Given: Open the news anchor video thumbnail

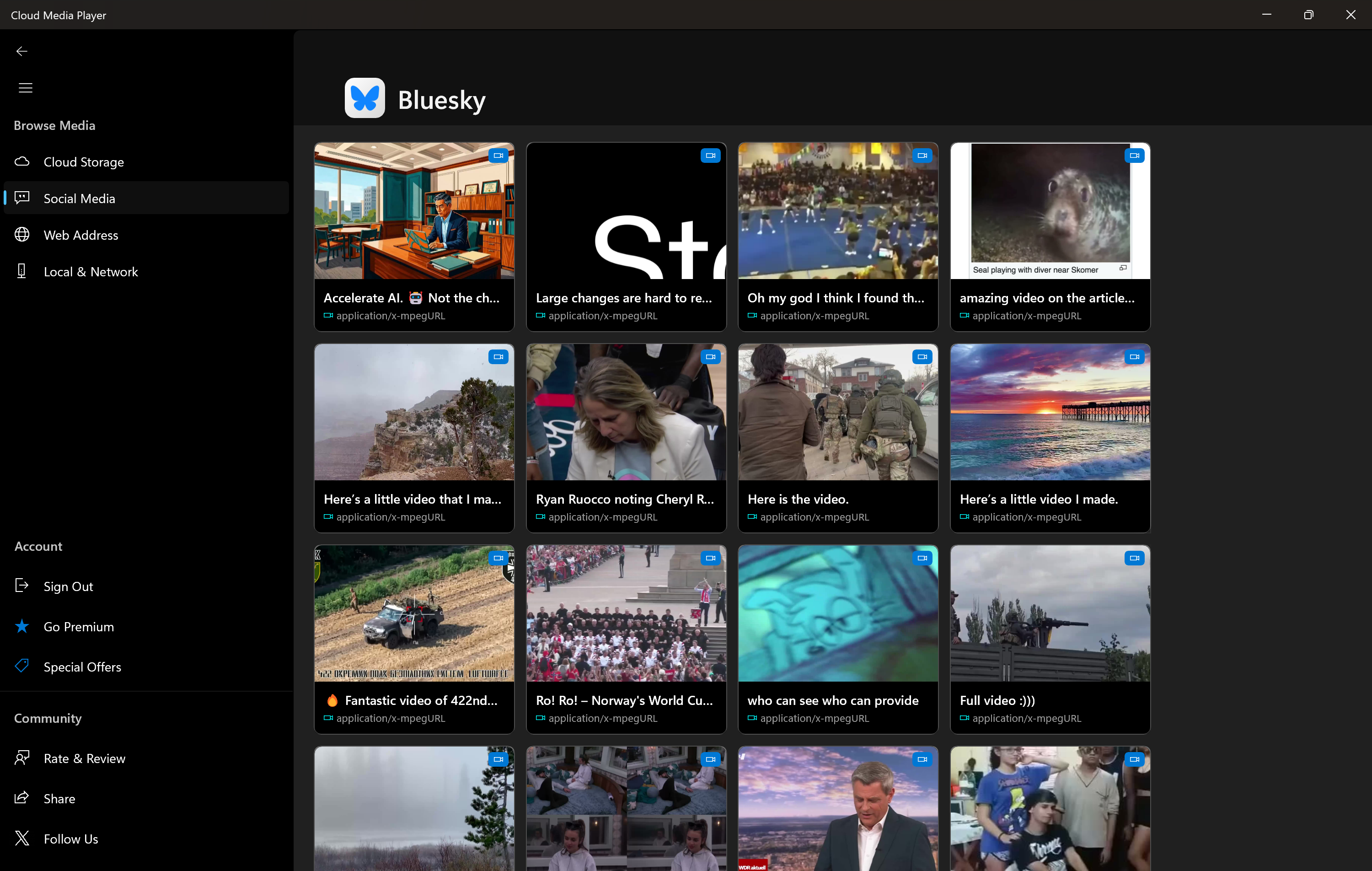Looking at the screenshot, I should [838, 808].
